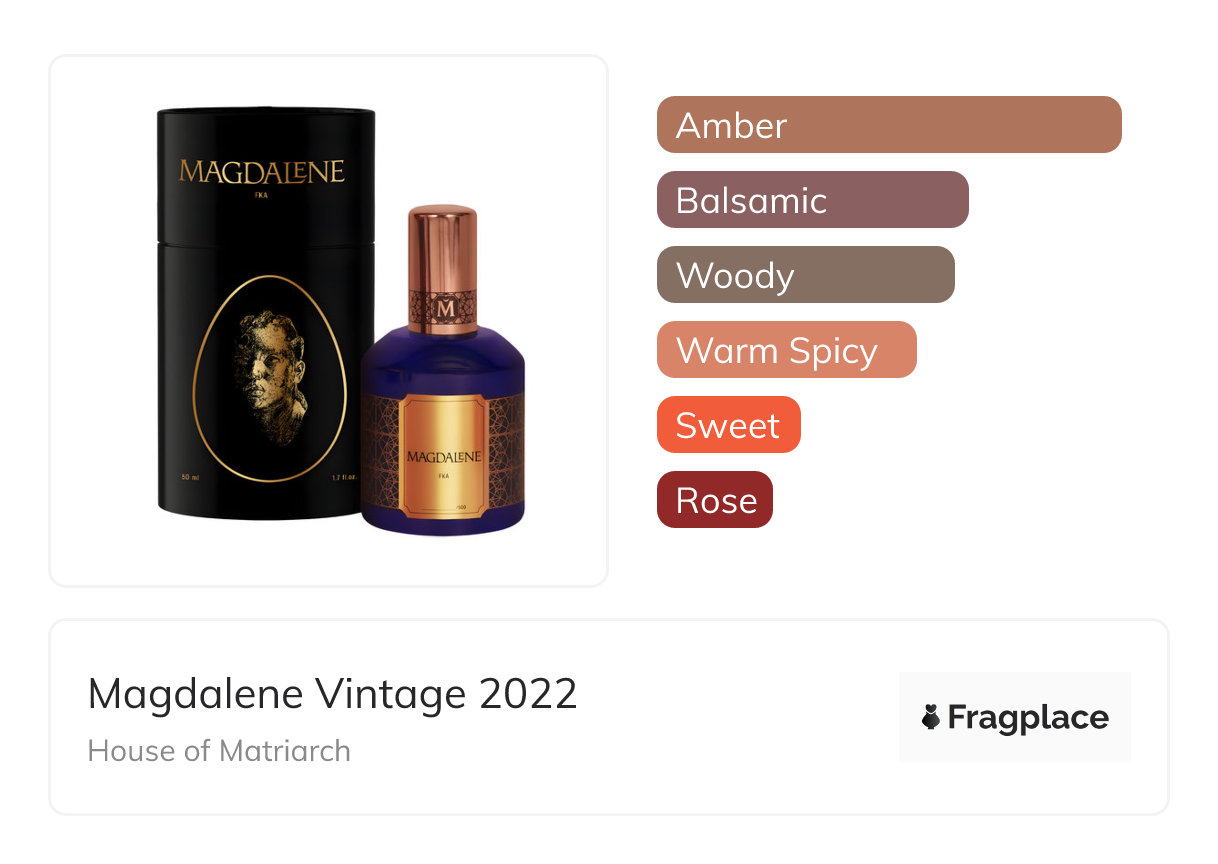This screenshot has height=864, width=1218.
Task: Choose the Woody accord bar
Action: 806,275
